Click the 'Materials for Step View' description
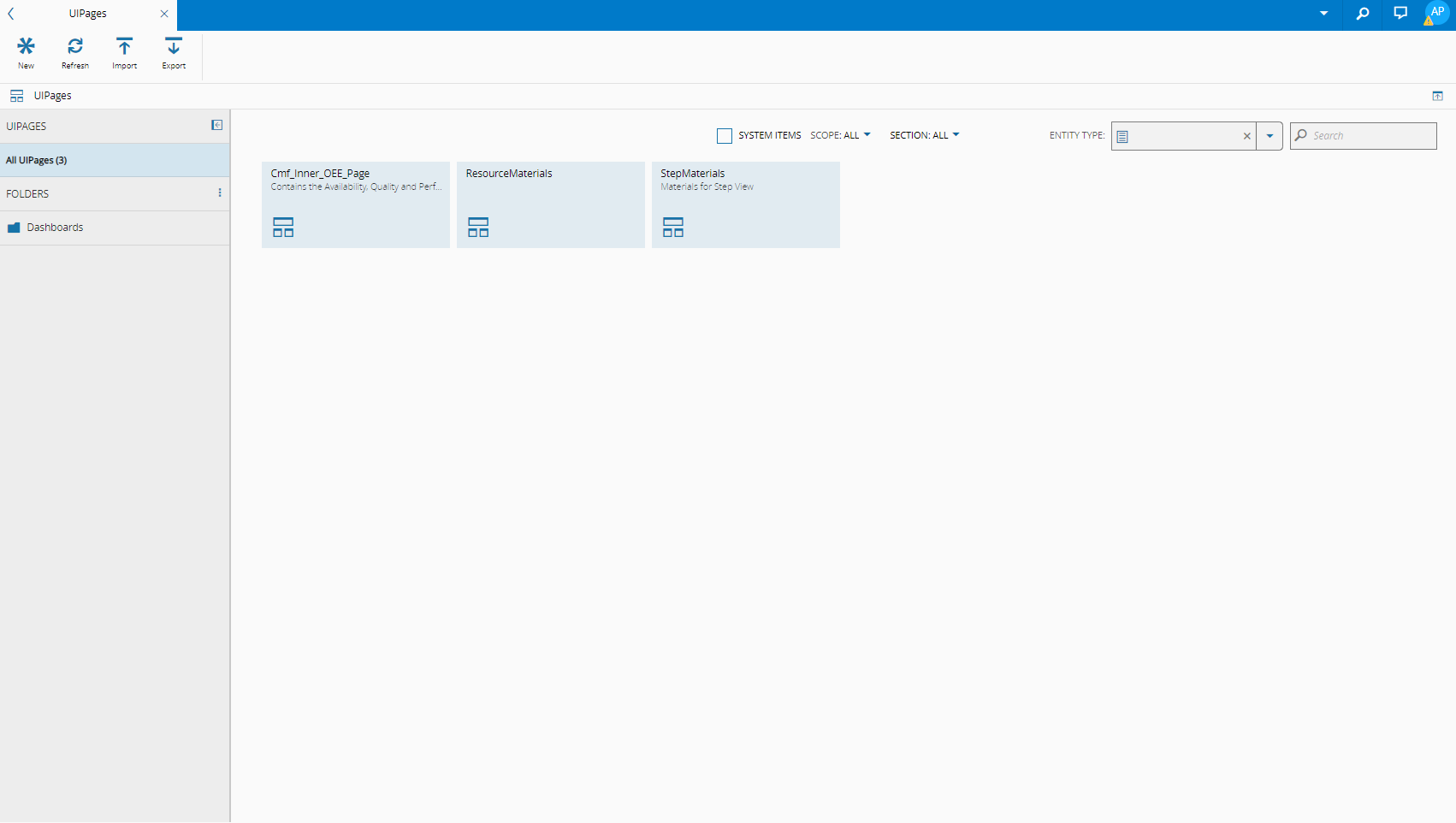Screen dimensions: 1456x823 (x=707, y=187)
